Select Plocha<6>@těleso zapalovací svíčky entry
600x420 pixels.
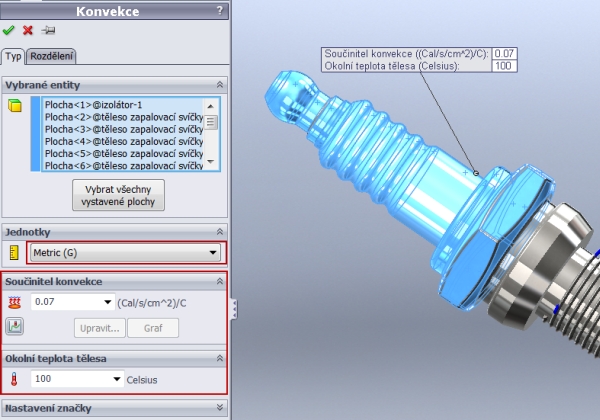pos(124,166)
